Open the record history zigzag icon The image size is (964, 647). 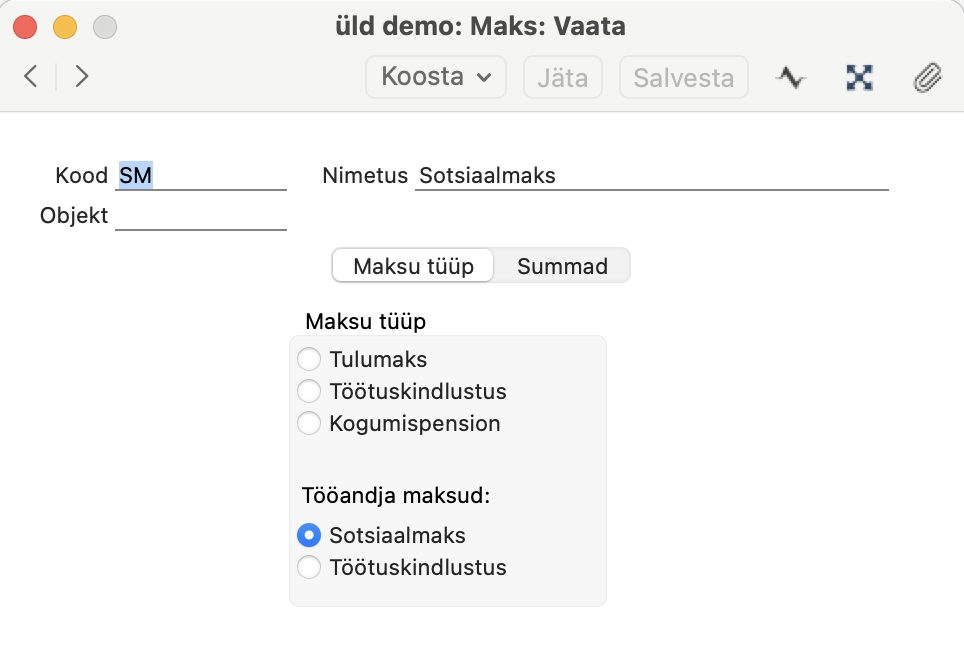tap(791, 77)
